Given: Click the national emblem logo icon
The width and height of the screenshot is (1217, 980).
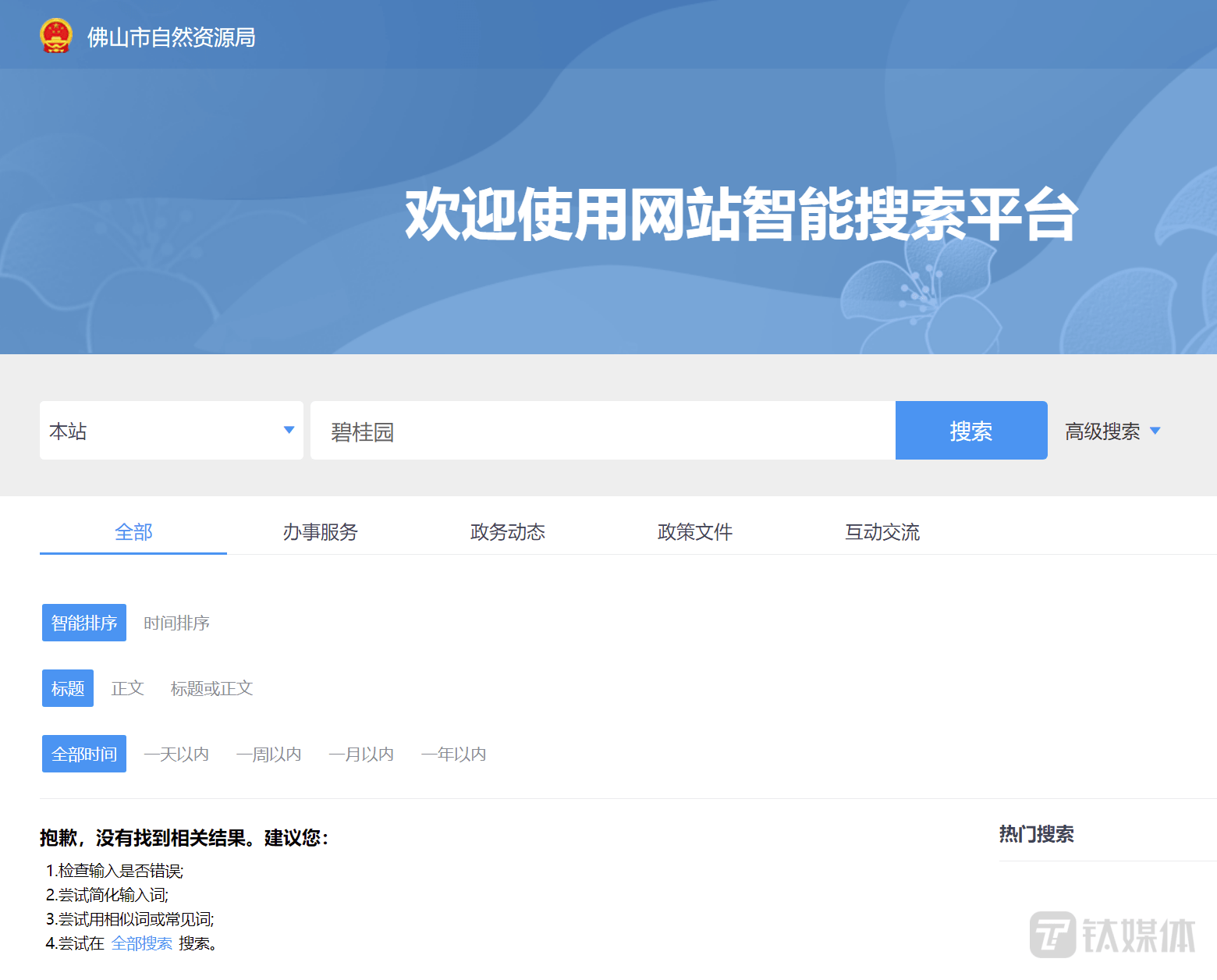Looking at the screenshot, I should [x=56, y=36].
